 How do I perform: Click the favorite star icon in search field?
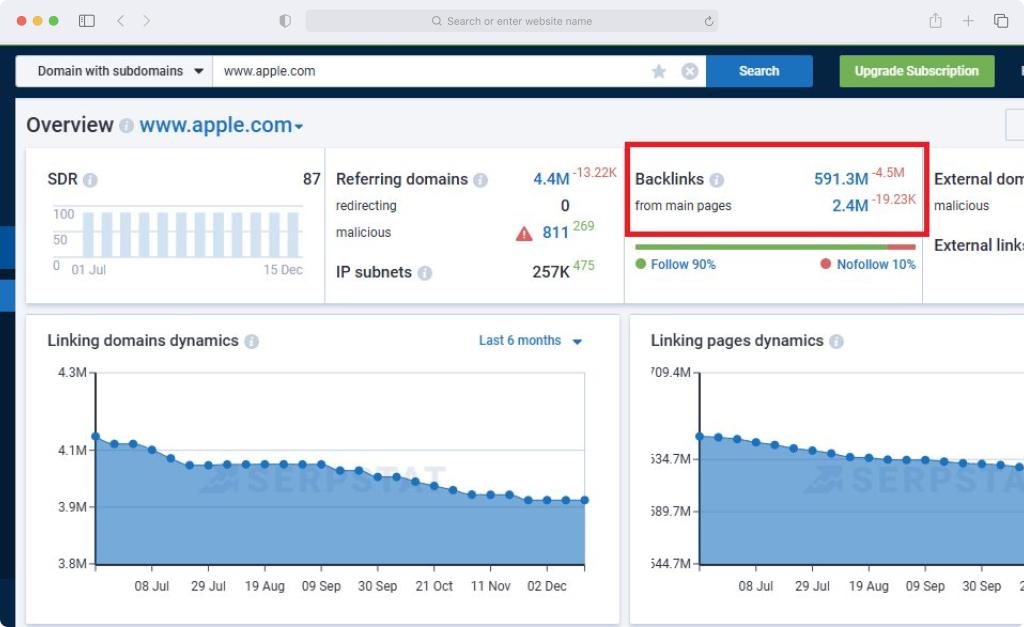659,71
